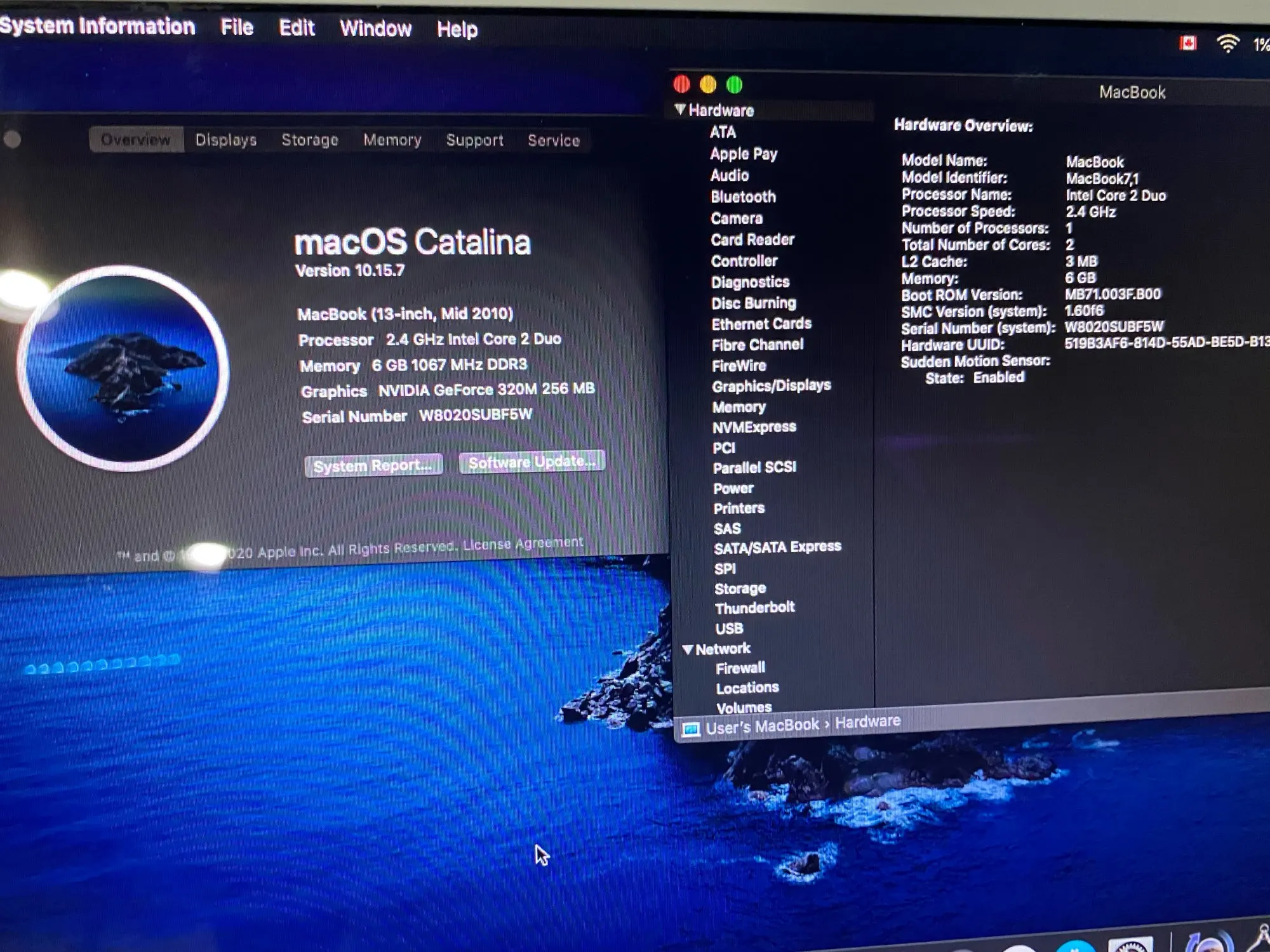Open the File menu
Image resolution: width=1270 pixels, height=952 pixels.
pos(237,27)
